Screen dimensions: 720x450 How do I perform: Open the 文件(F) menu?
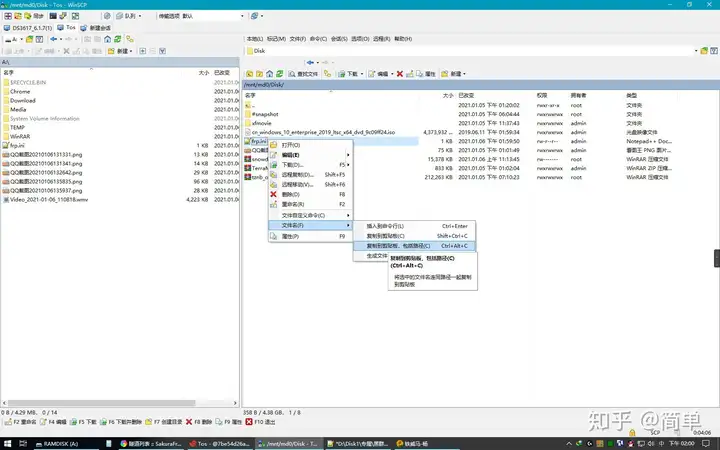[298, 39]
